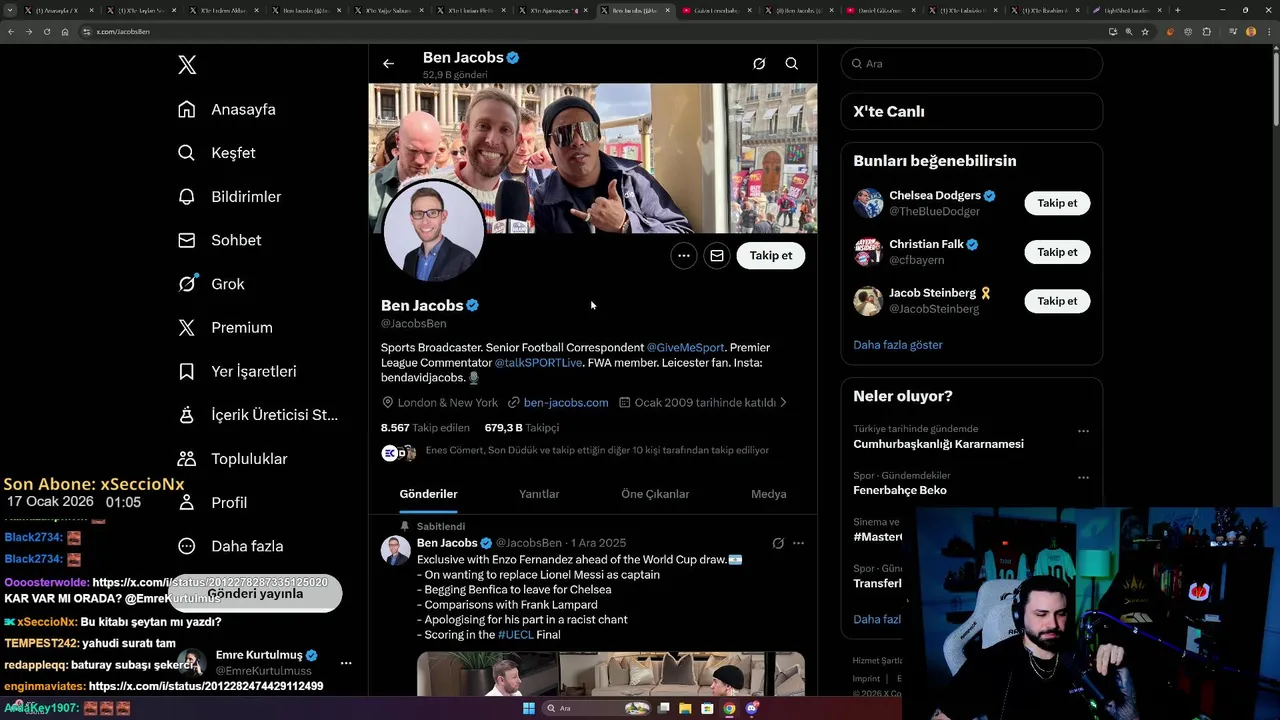
Task: Open Microsoft Store from taskbar
Action: click(x=707, y=708)
